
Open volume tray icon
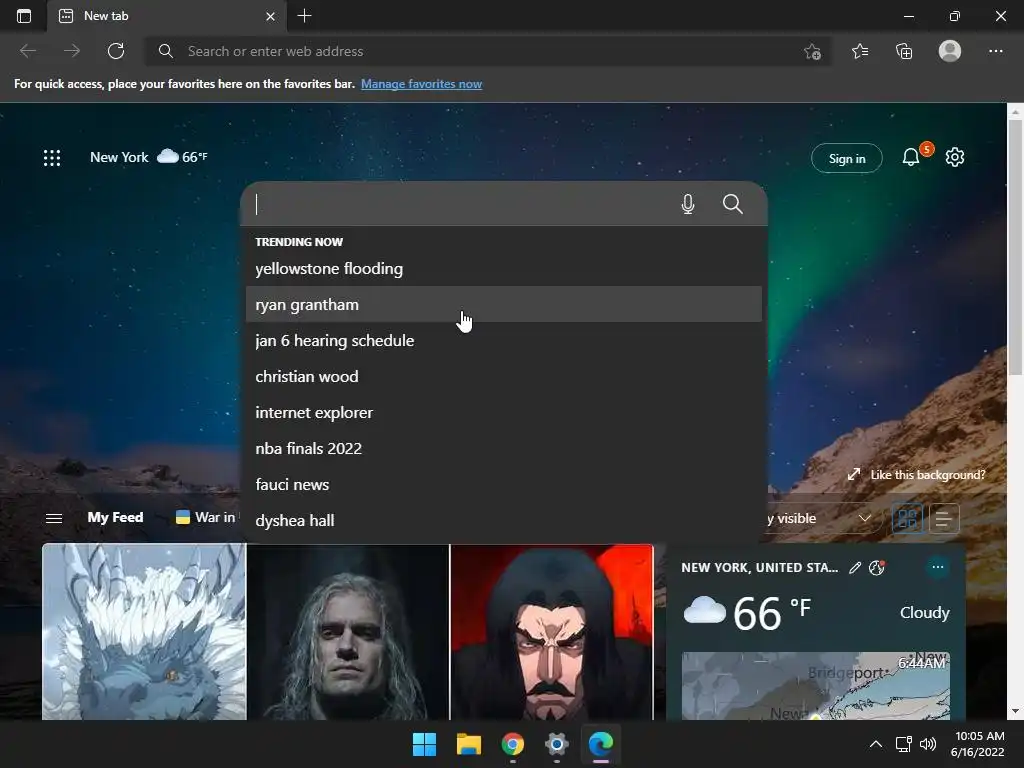point(927,744)
